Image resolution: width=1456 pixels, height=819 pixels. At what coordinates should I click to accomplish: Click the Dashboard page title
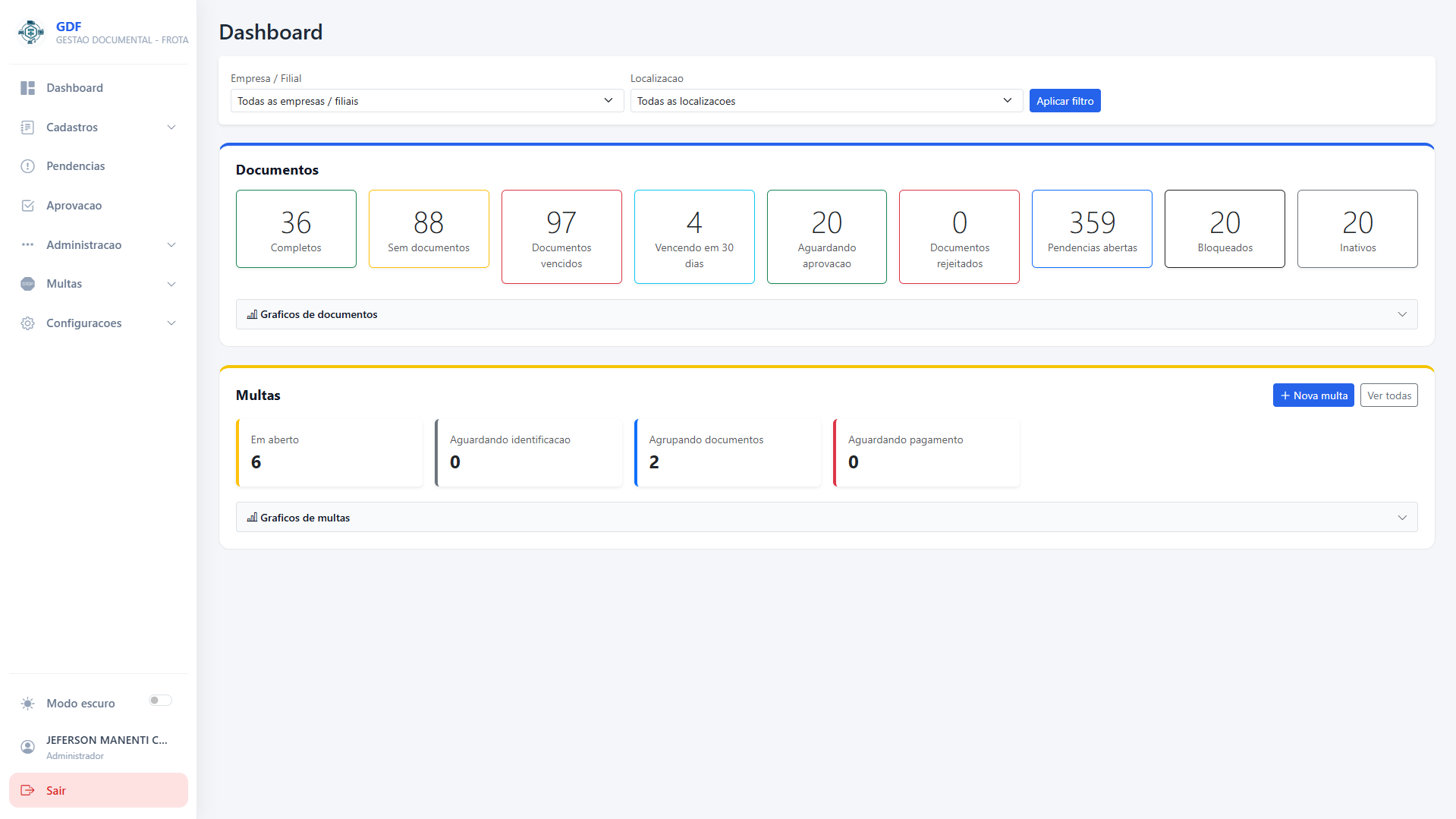(x=271, y=32)
